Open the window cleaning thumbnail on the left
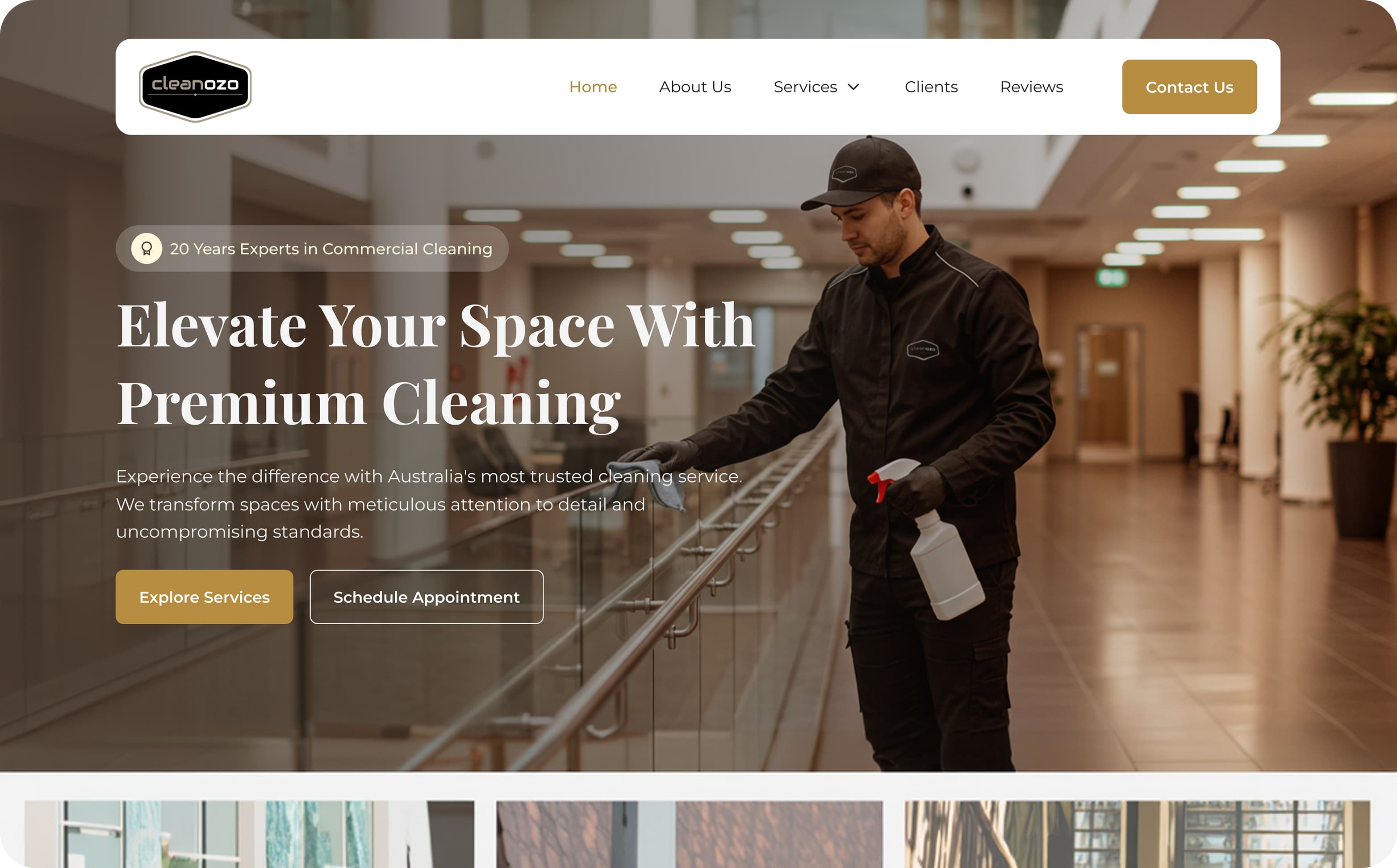The height and width of the screenshot is (868, 1397). [x=249, y=834]
